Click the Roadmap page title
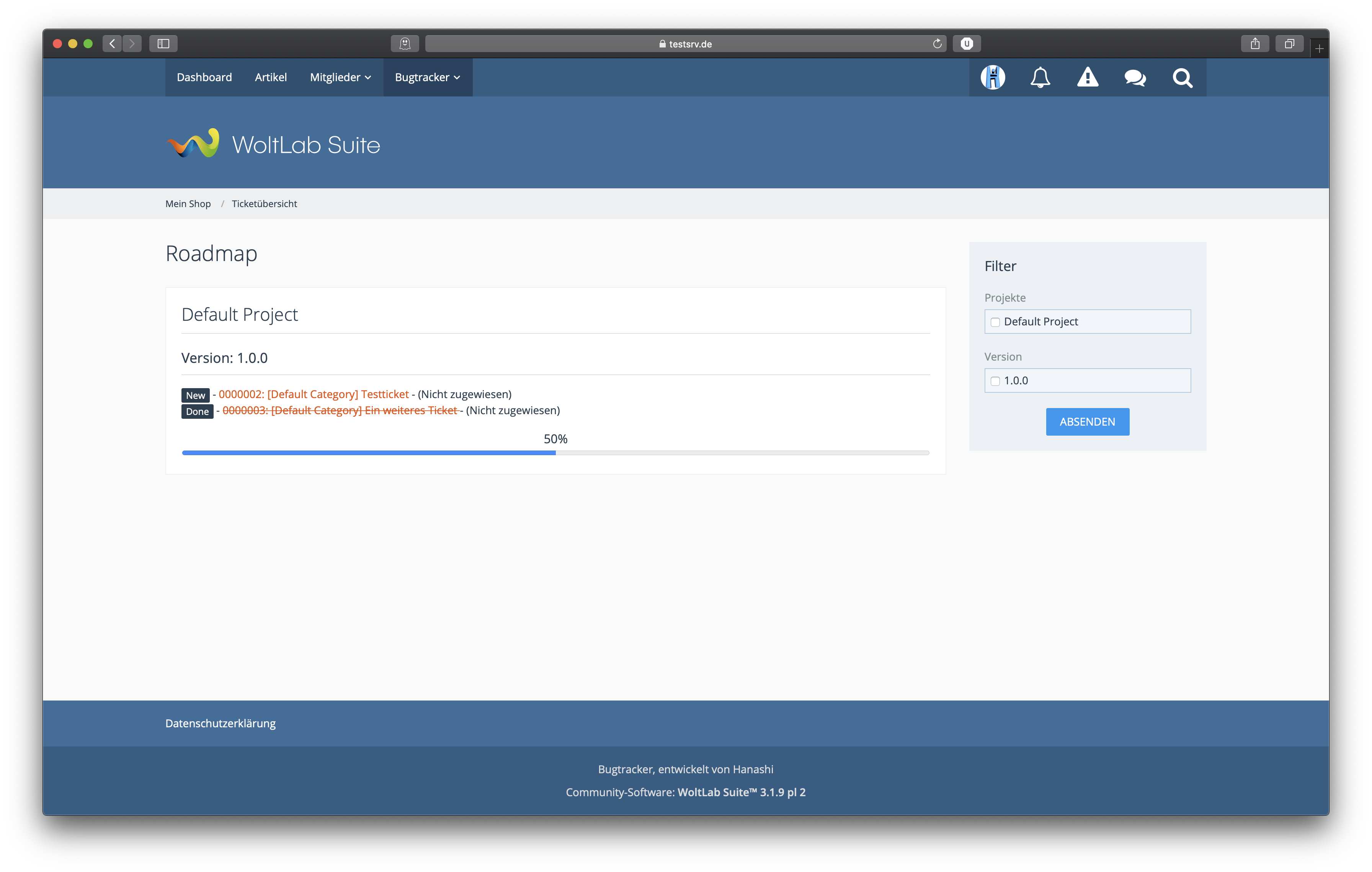 click(x=211, y=253)
